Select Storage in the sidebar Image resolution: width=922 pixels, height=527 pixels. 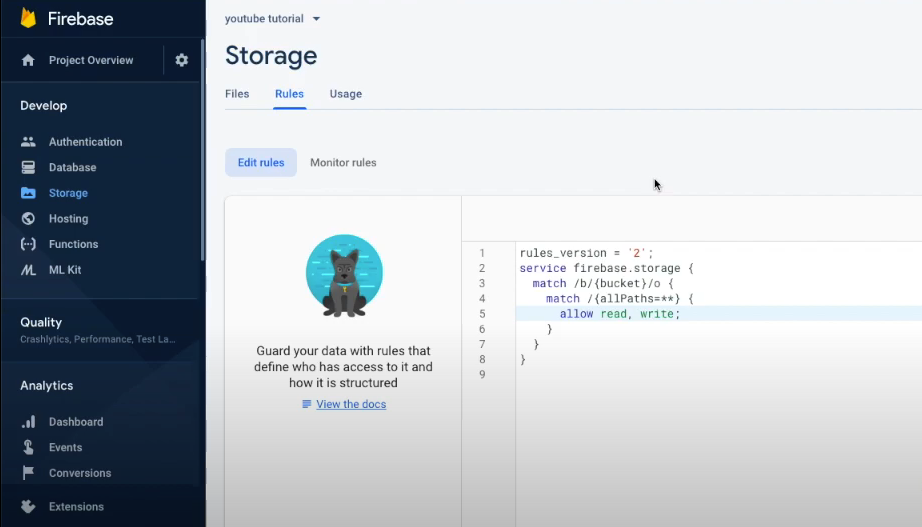tap(68, 193)
